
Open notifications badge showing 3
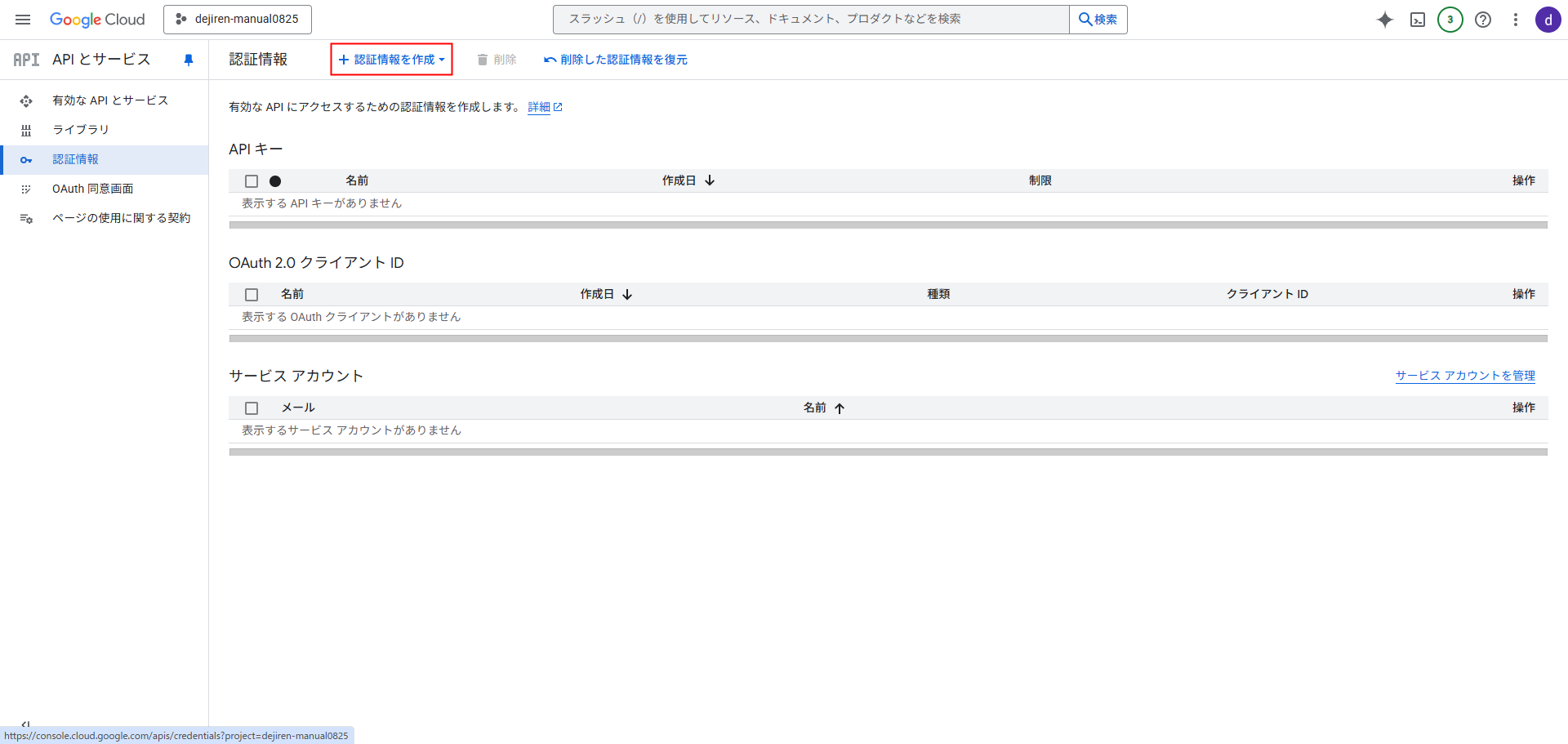click(1450, 20)
